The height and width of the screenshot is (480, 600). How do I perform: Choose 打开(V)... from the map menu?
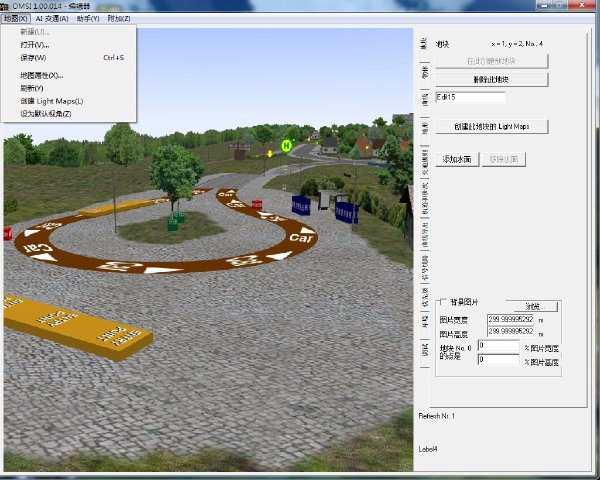click(x=68, y=45)
